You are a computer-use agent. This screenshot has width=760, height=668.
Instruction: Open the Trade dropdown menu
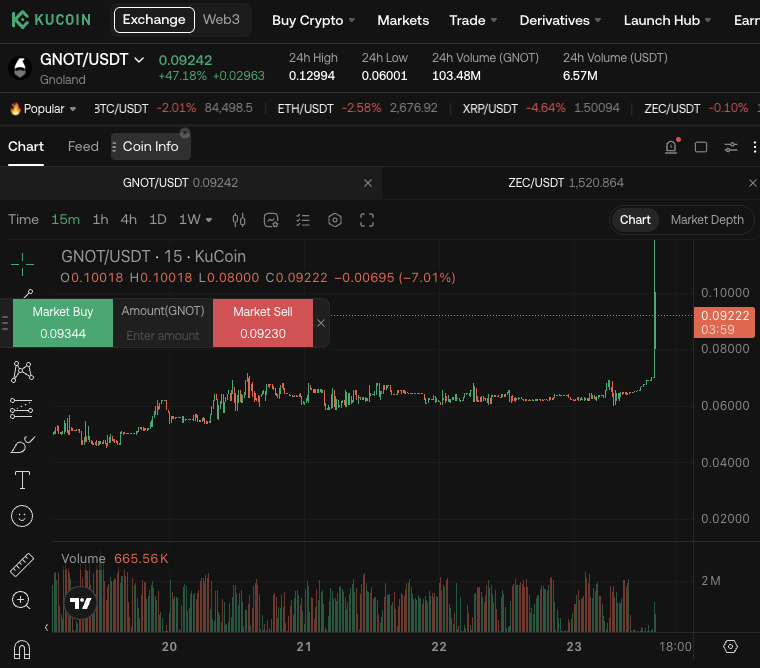click(473, 20)
